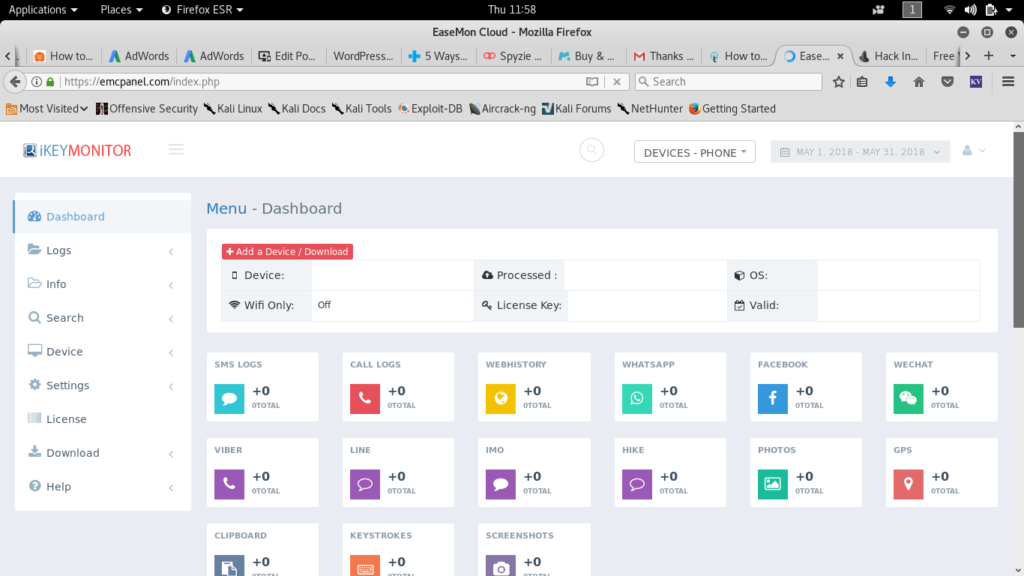Select the Facebook blue icon tile
Image resolution: width=1024 pixels, height=576 pixels.
772,398
